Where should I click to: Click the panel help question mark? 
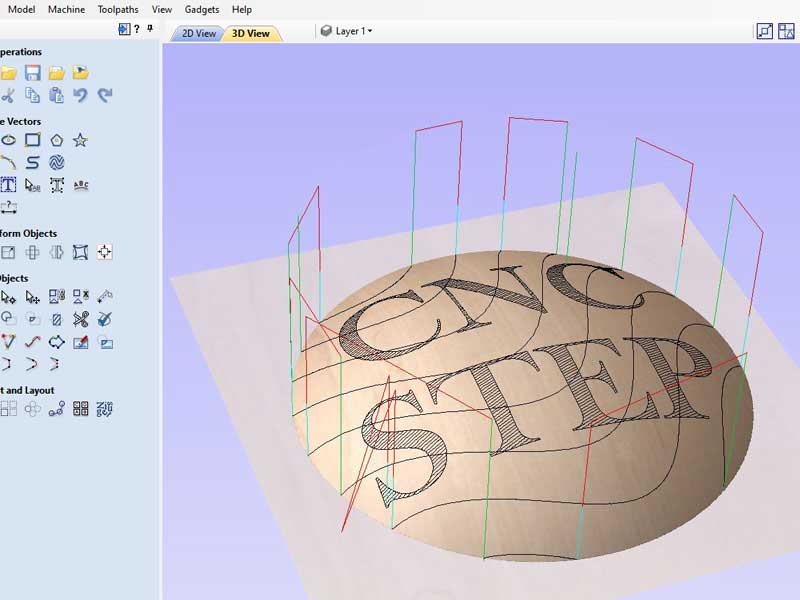pyautogui.click(x=137, y=29)
